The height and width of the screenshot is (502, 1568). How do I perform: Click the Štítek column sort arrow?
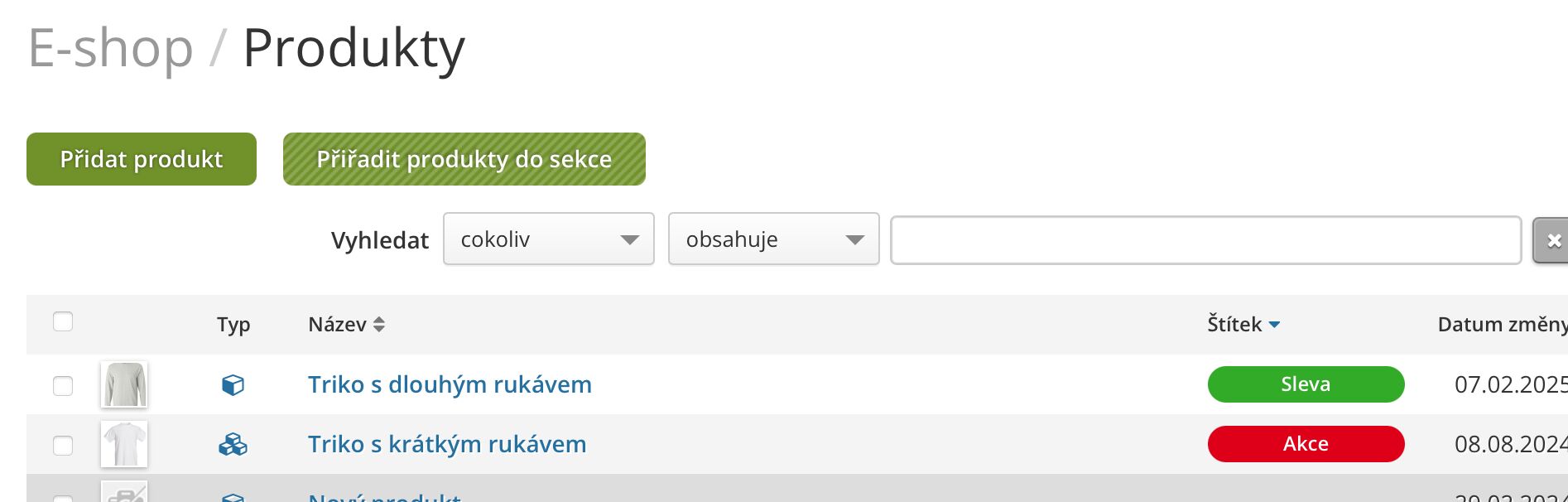(1274, 325)
